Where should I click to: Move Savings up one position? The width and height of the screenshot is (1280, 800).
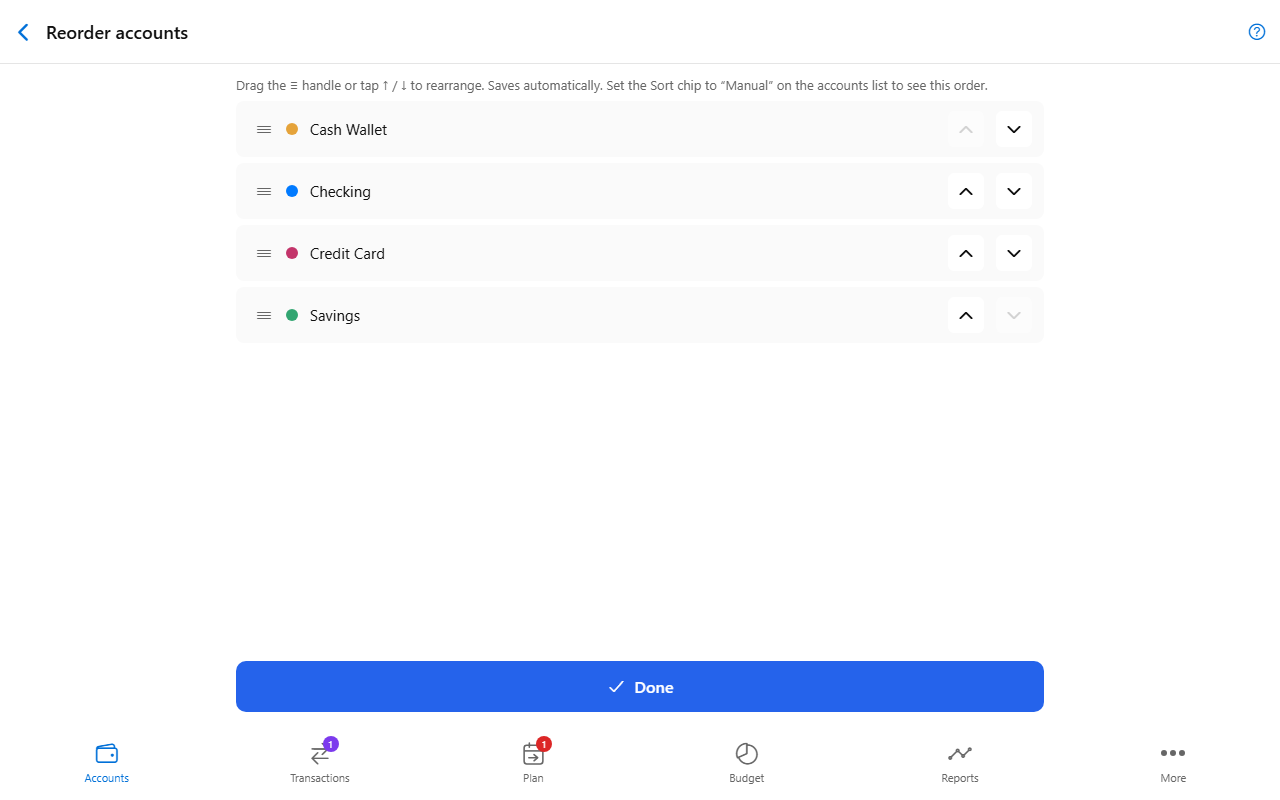[966, 316]
